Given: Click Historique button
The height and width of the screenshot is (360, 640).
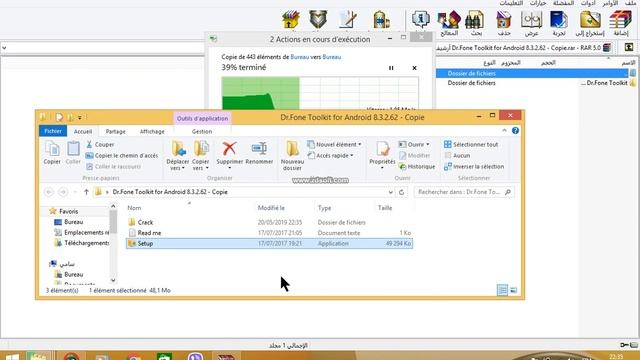Looking at the screenshot, I should click(417, 167).
